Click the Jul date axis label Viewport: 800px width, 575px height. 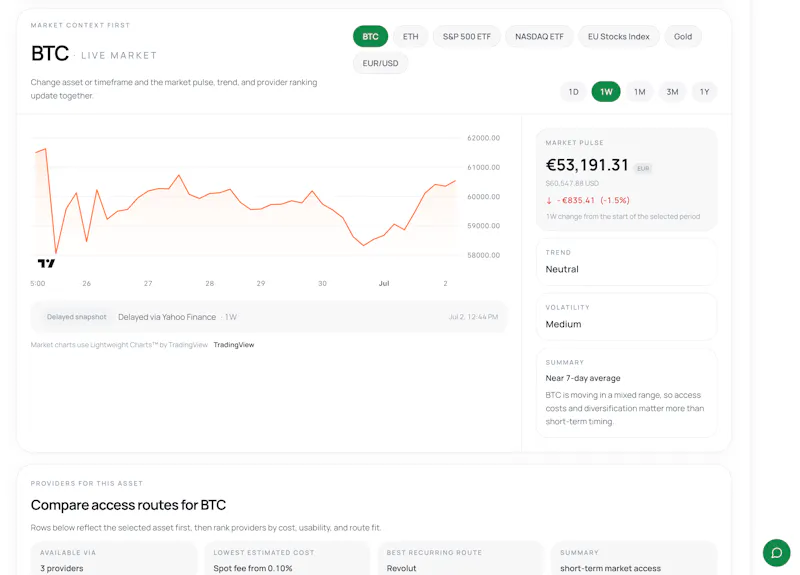tap(384, 283)
